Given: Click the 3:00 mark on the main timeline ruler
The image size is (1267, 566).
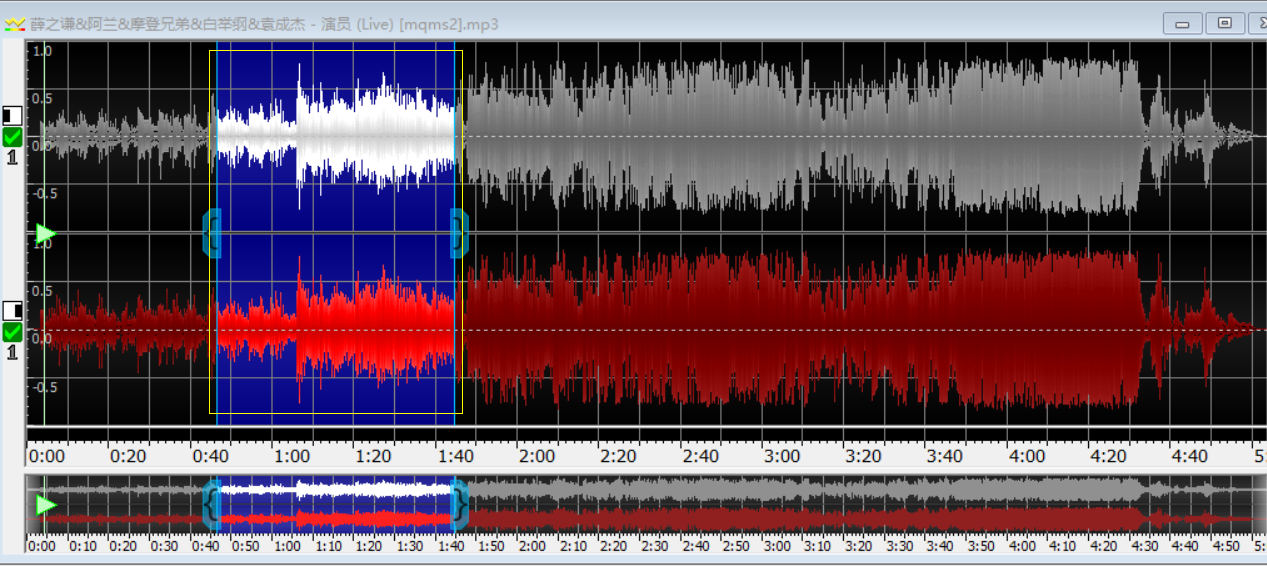Looking at the screenshot, I should [x=782, y=456].
